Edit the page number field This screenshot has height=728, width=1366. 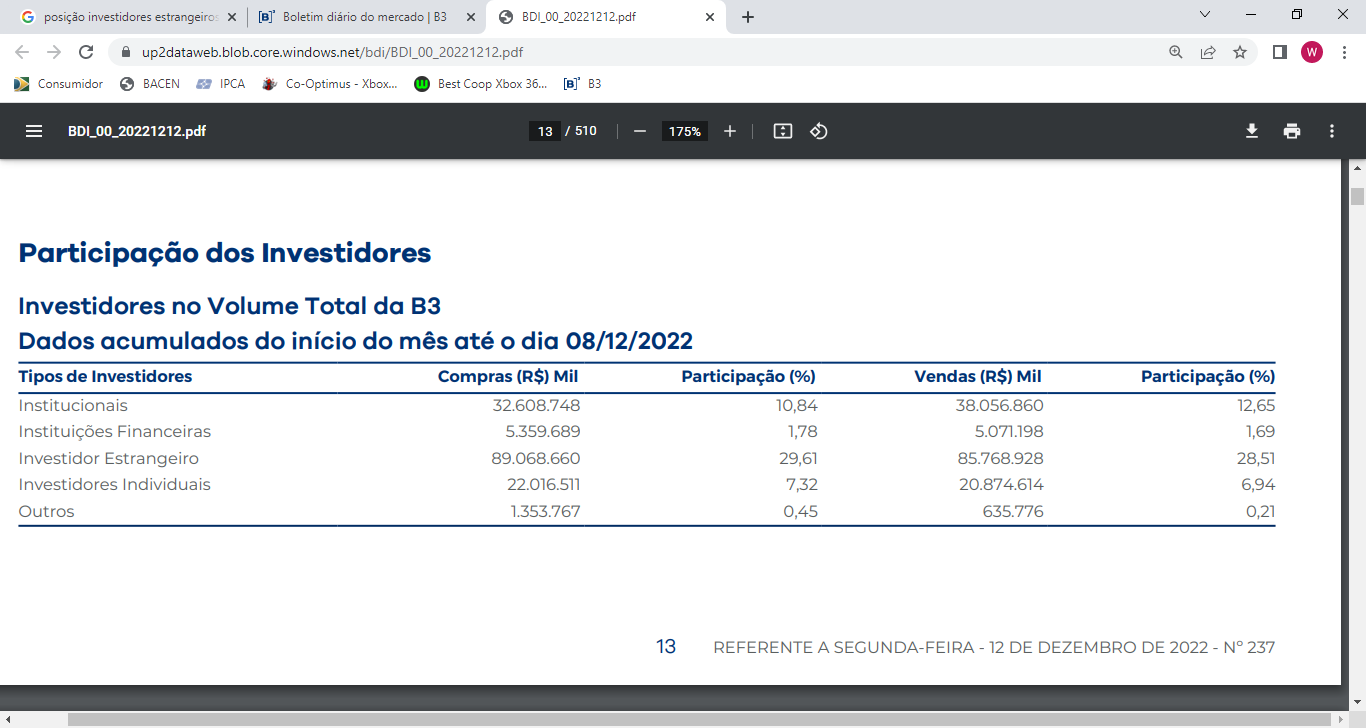click(x=545, y=131)
